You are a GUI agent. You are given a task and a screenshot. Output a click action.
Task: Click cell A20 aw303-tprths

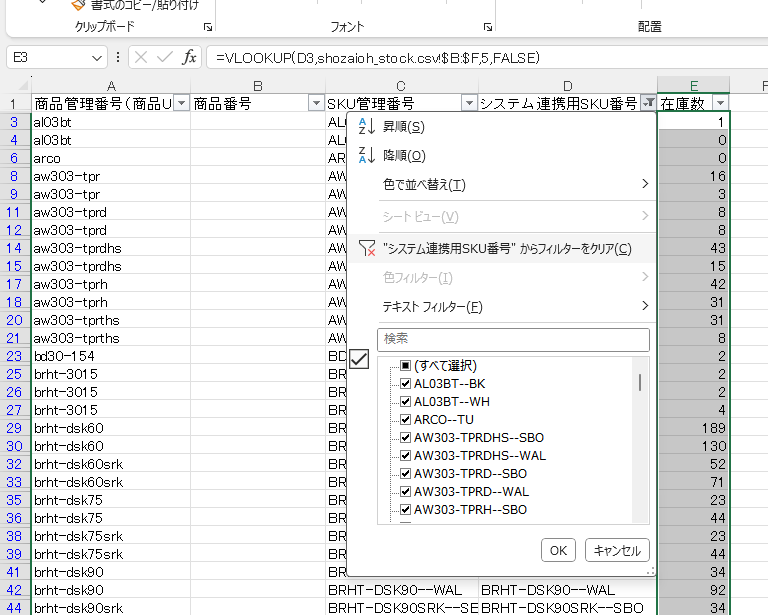coord(111,320)
